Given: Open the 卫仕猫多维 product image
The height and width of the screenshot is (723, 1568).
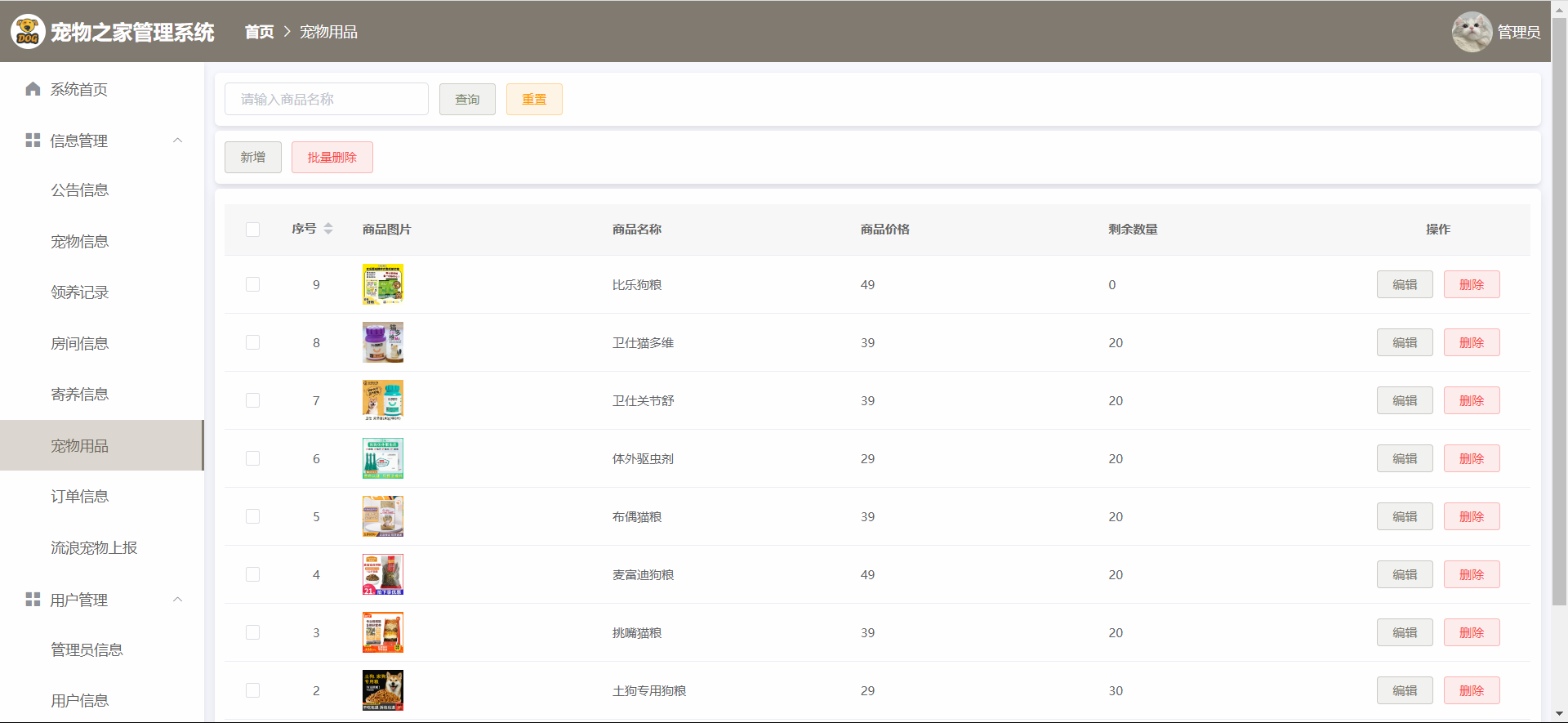Looking at the screenshot, I should [x=383, y=342].
